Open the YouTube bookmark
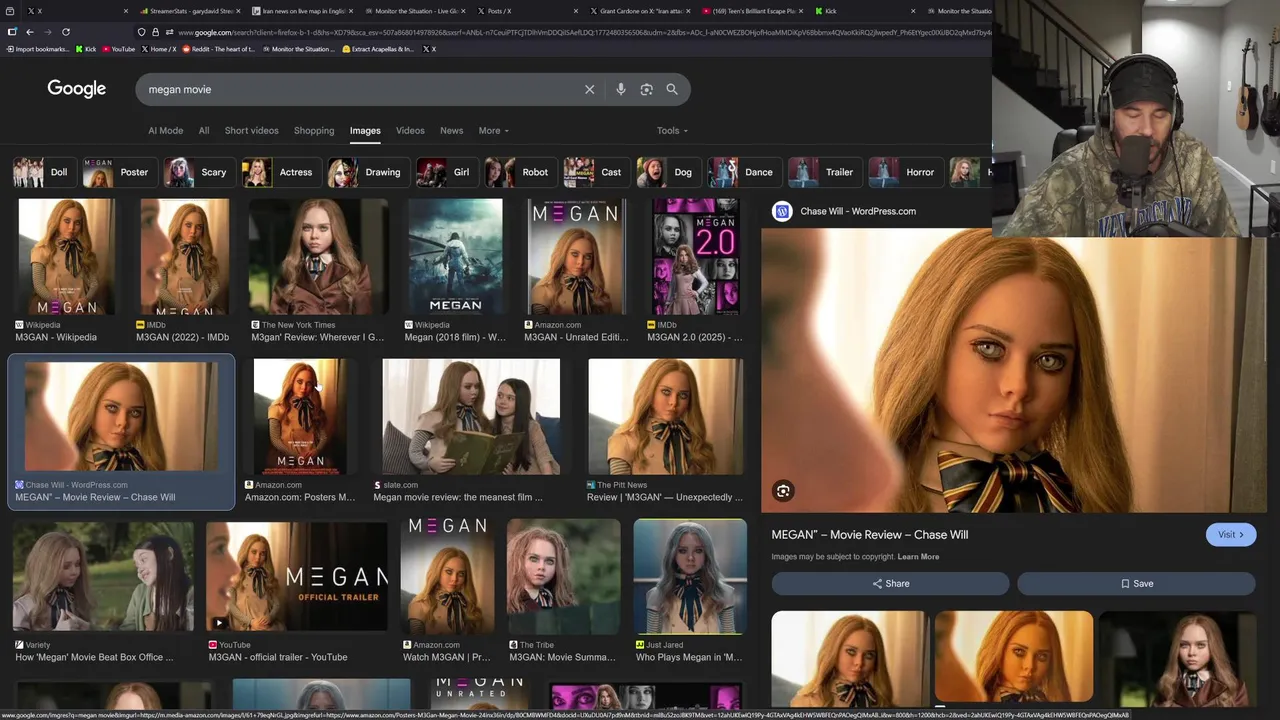Viewport: 1280px width, 720px height. pos(118,49)
